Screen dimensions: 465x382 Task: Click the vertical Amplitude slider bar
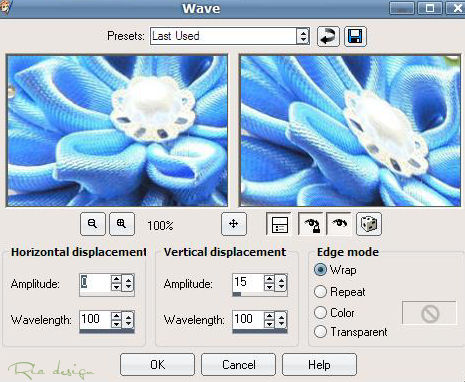pos(260,294)
